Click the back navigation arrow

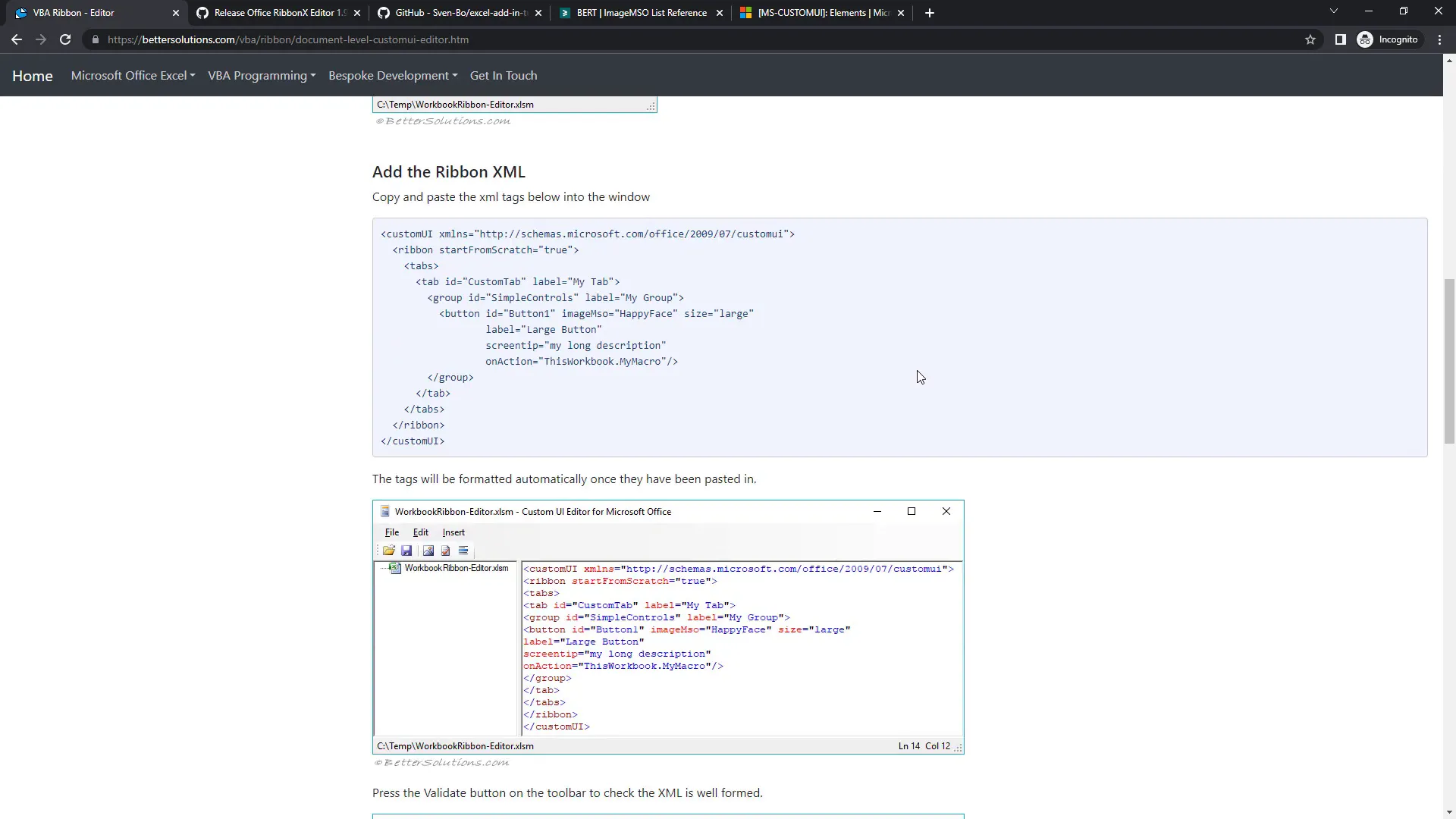[16, 39]
